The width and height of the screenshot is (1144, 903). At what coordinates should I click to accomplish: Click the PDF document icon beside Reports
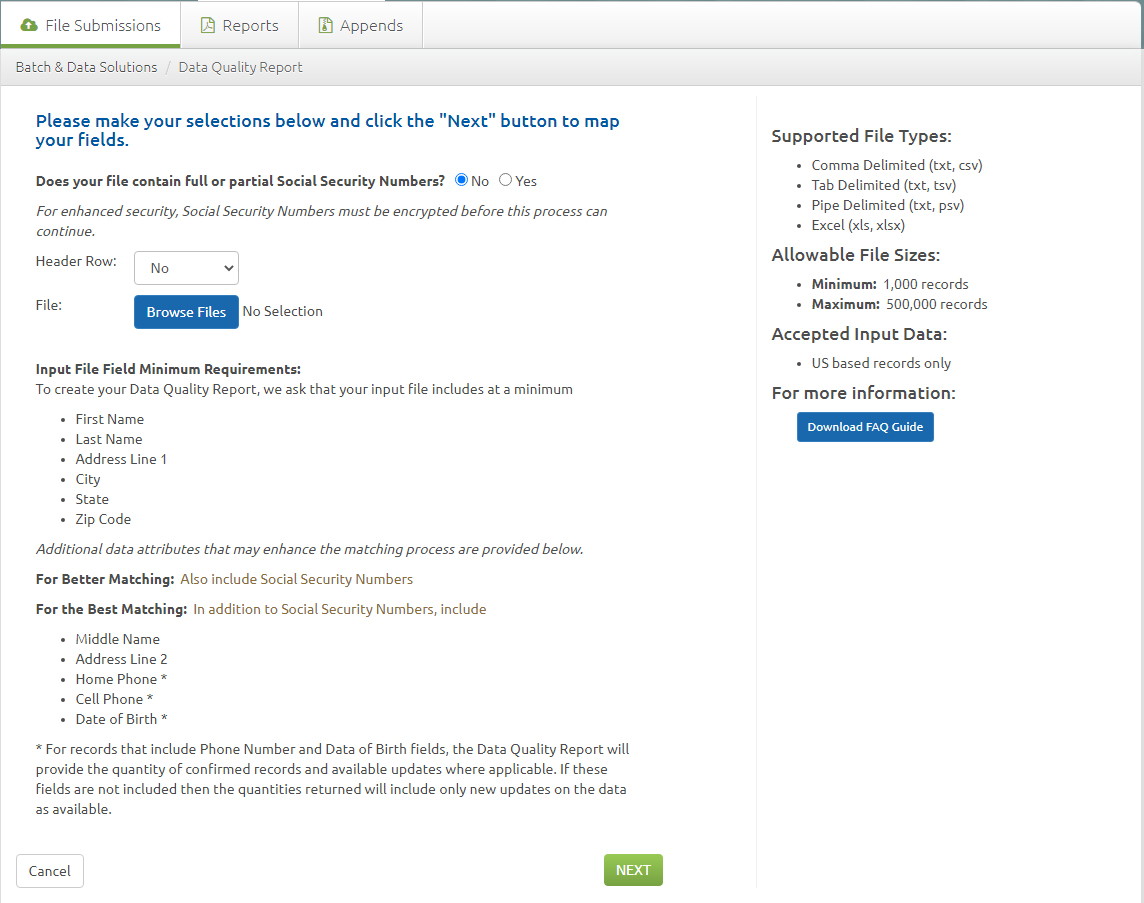pyautogui.click(x=208, y=26)
